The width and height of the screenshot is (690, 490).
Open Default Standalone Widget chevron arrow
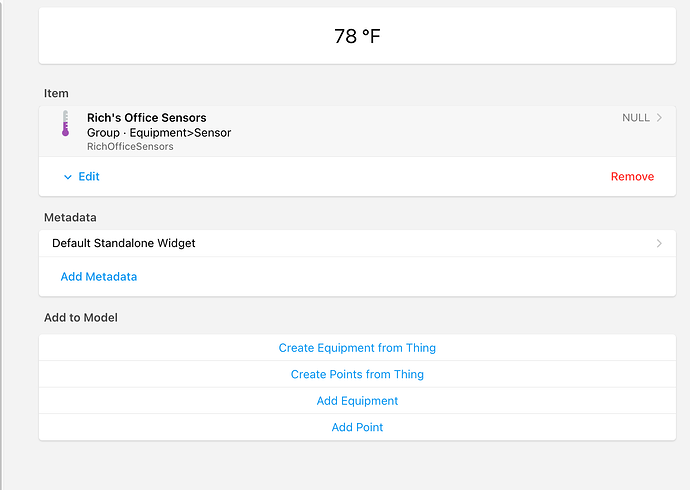(x=659, y=243)
